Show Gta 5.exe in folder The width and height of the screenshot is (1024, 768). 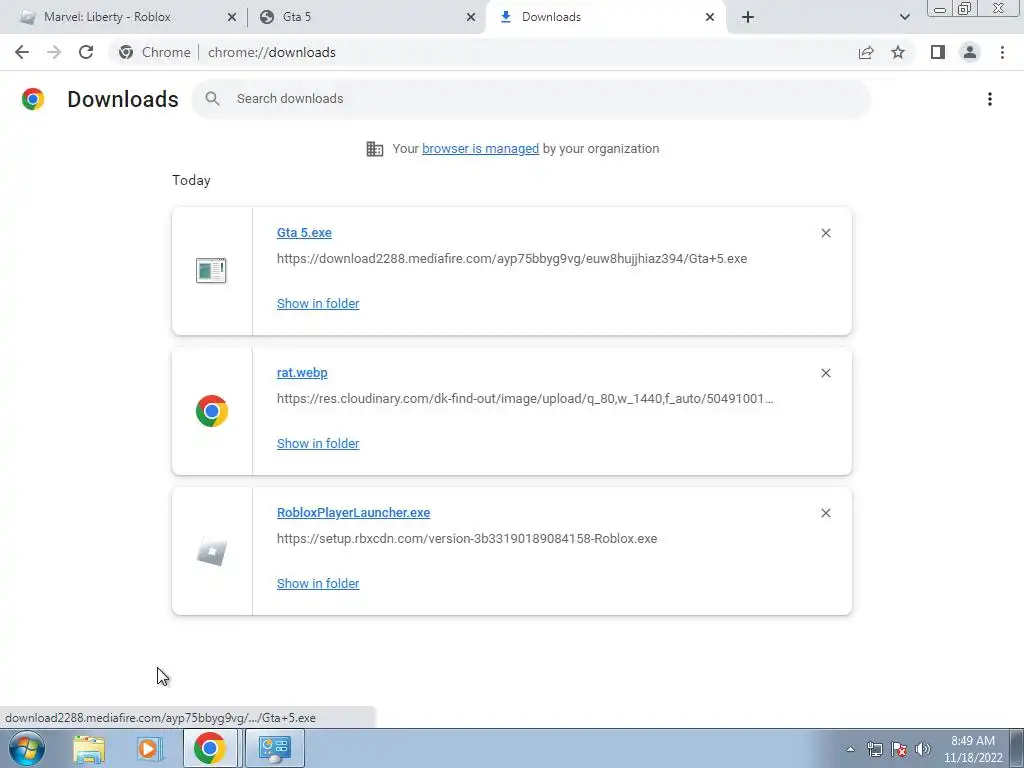click(x=318, y=303)
